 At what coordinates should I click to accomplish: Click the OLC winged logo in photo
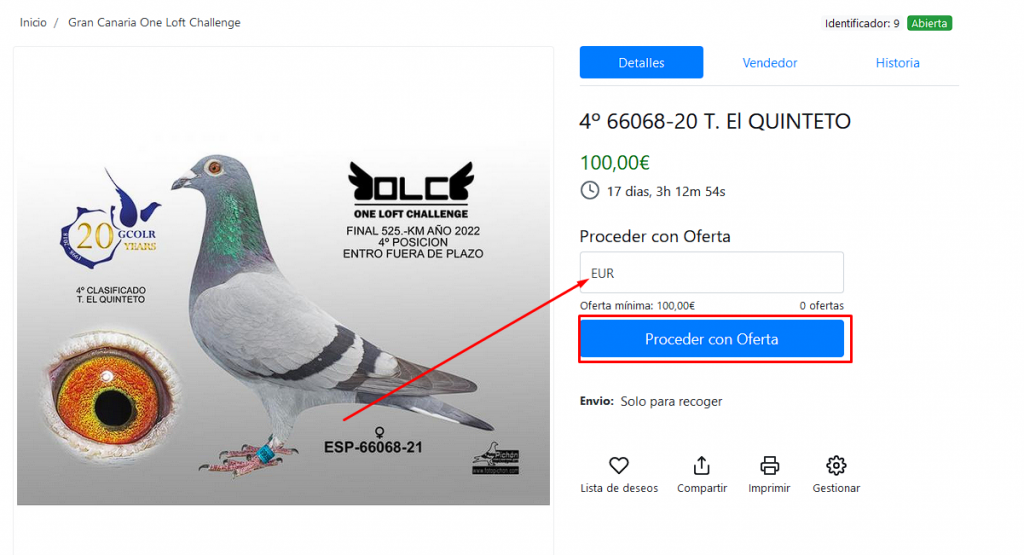[x=411, y=182]
